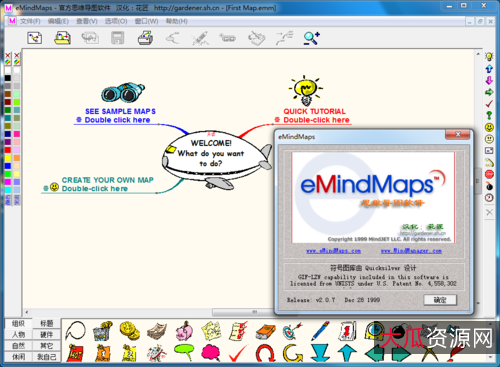Select the blue up arrow sidebar symbol

[489, 69]
